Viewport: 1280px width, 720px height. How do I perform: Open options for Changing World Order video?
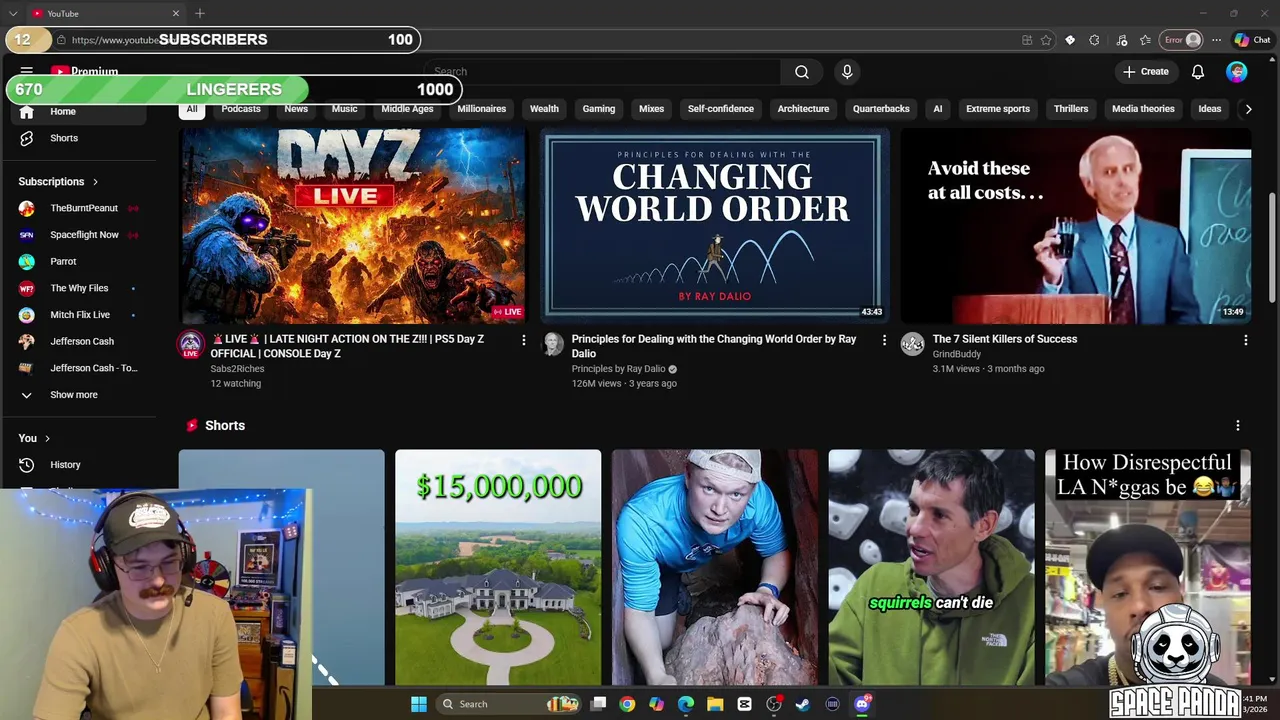[884, 340]
